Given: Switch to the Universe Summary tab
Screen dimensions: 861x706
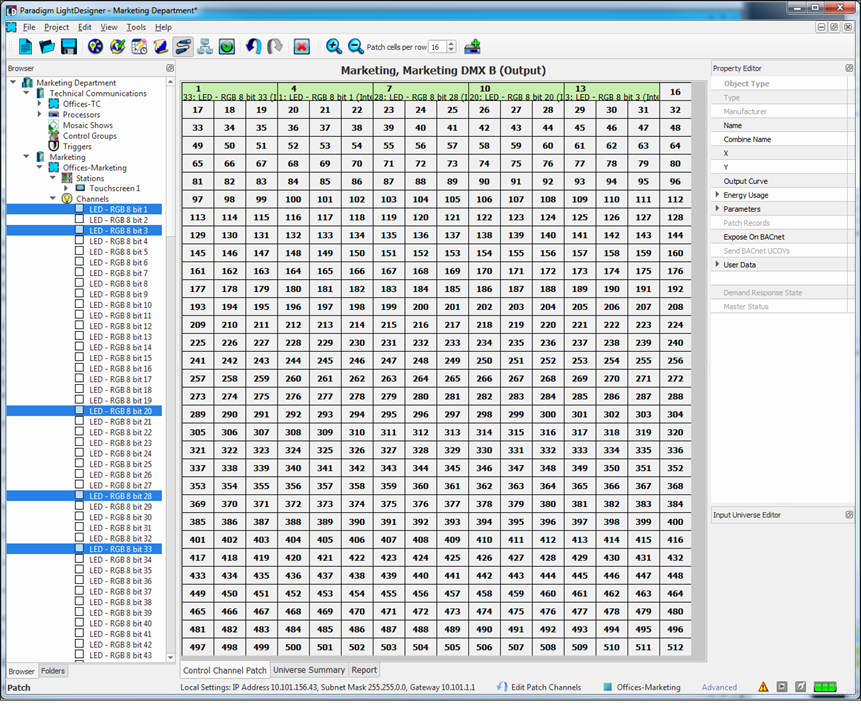Looking at the screenshot, I should point(309,670).
